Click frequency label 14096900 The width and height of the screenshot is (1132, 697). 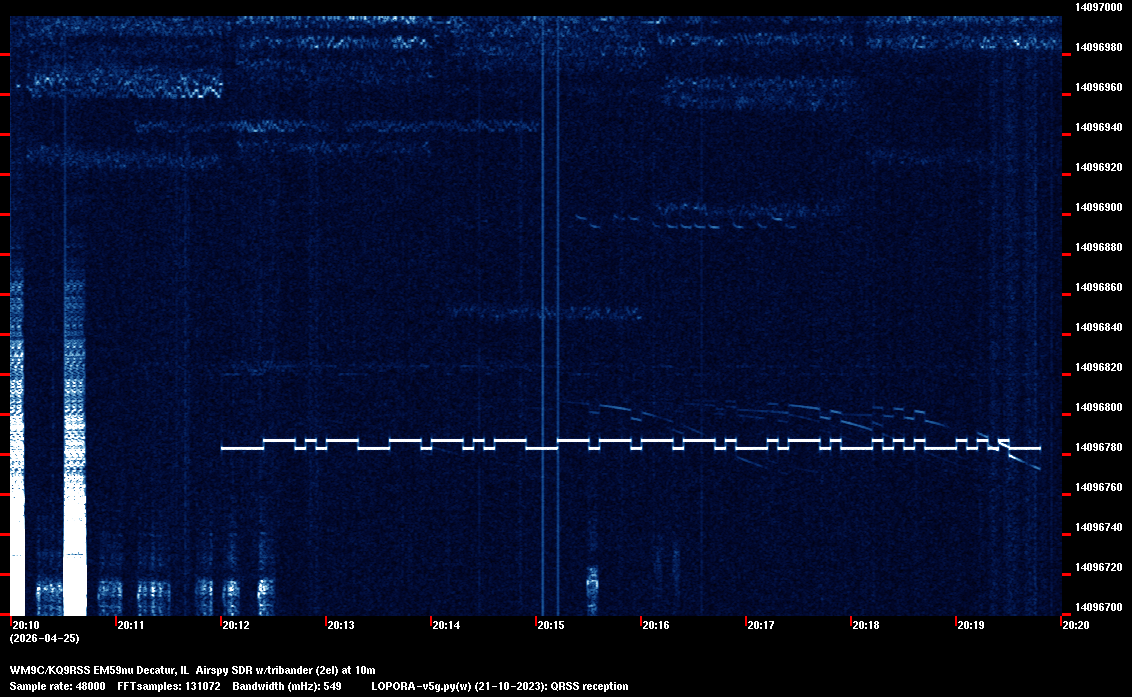pyautogui.click(x=1099, y=207)
